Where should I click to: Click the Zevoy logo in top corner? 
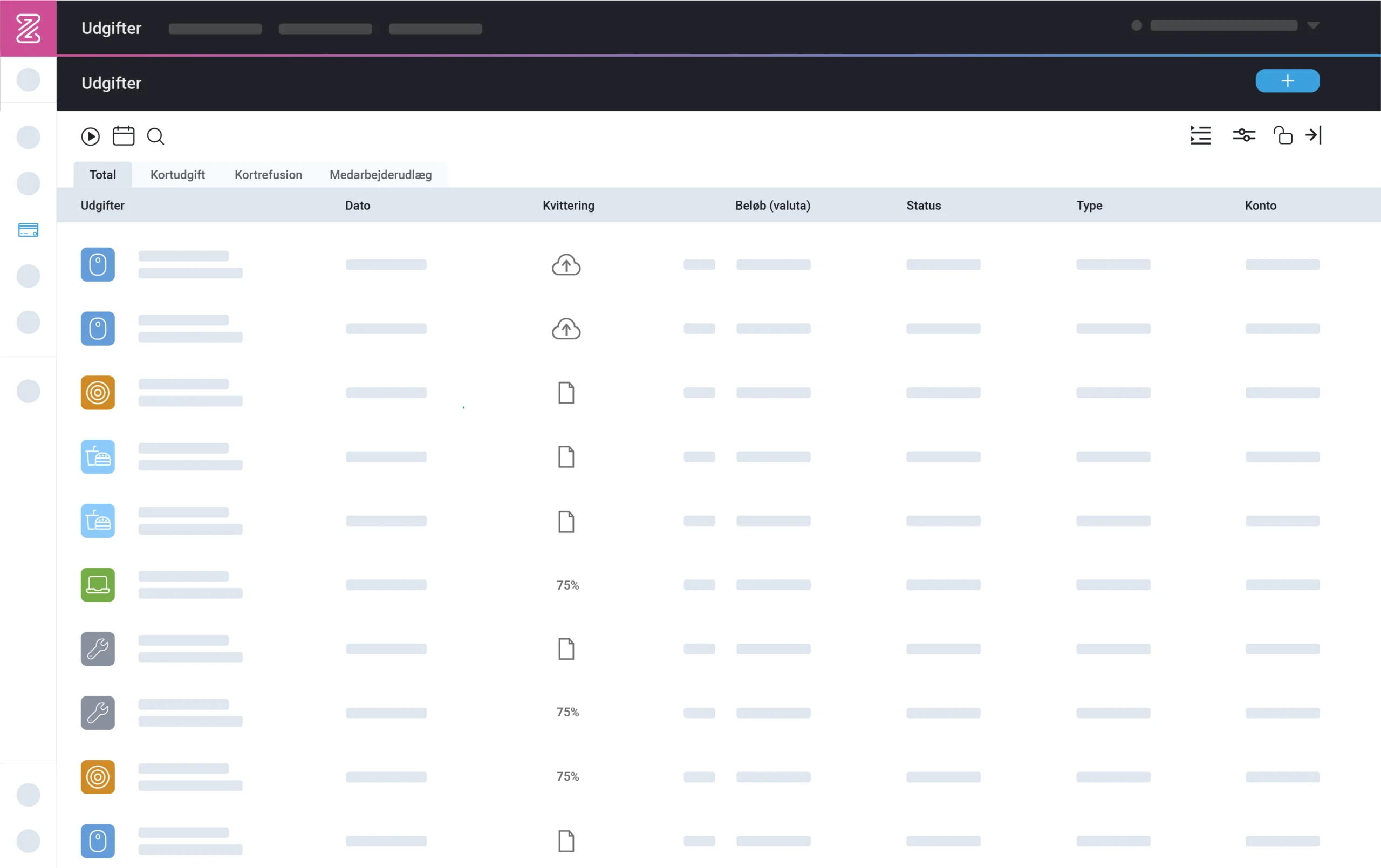[28, 28]
